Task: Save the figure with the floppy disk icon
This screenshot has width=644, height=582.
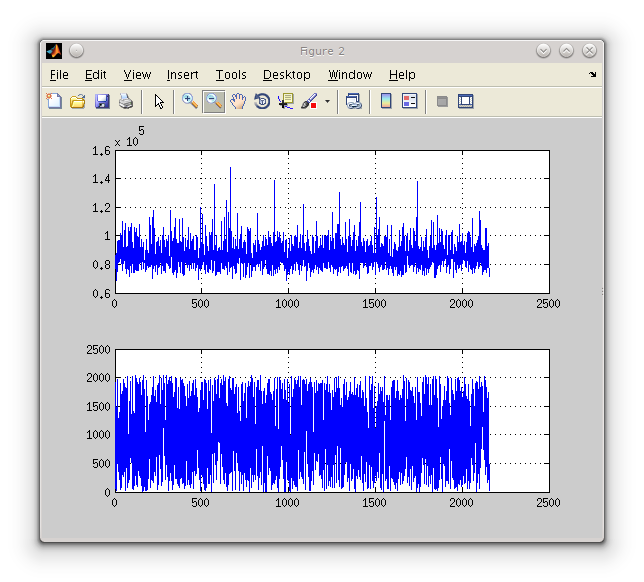Action: pyautogui.click(x=102, y=101)
